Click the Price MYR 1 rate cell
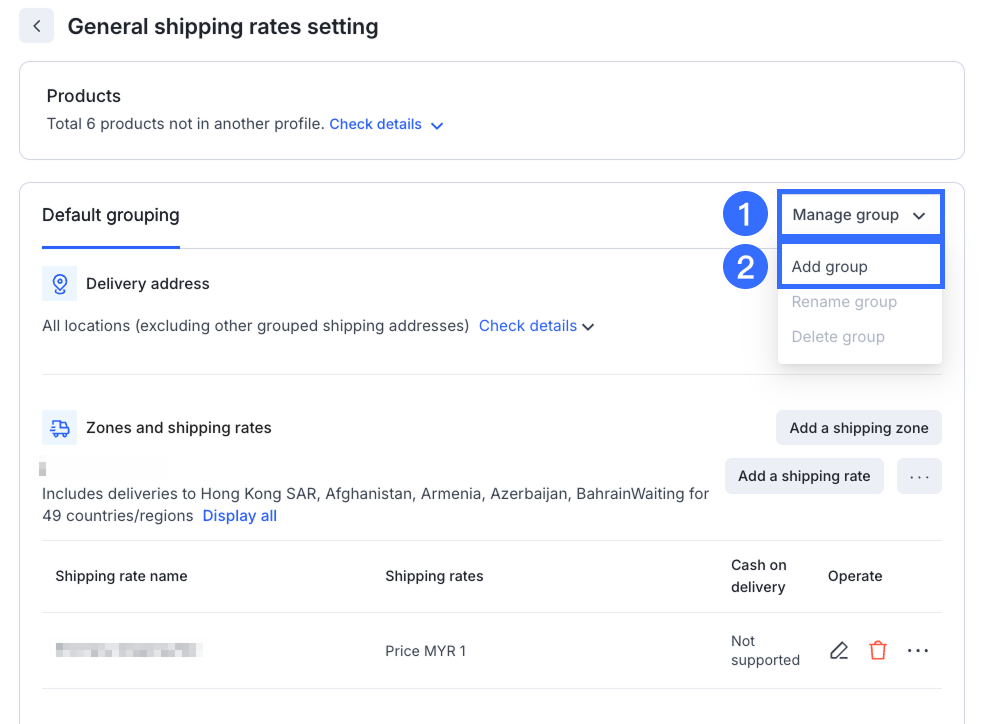Viewport: 990px width, 724px height. coord(425,651)
